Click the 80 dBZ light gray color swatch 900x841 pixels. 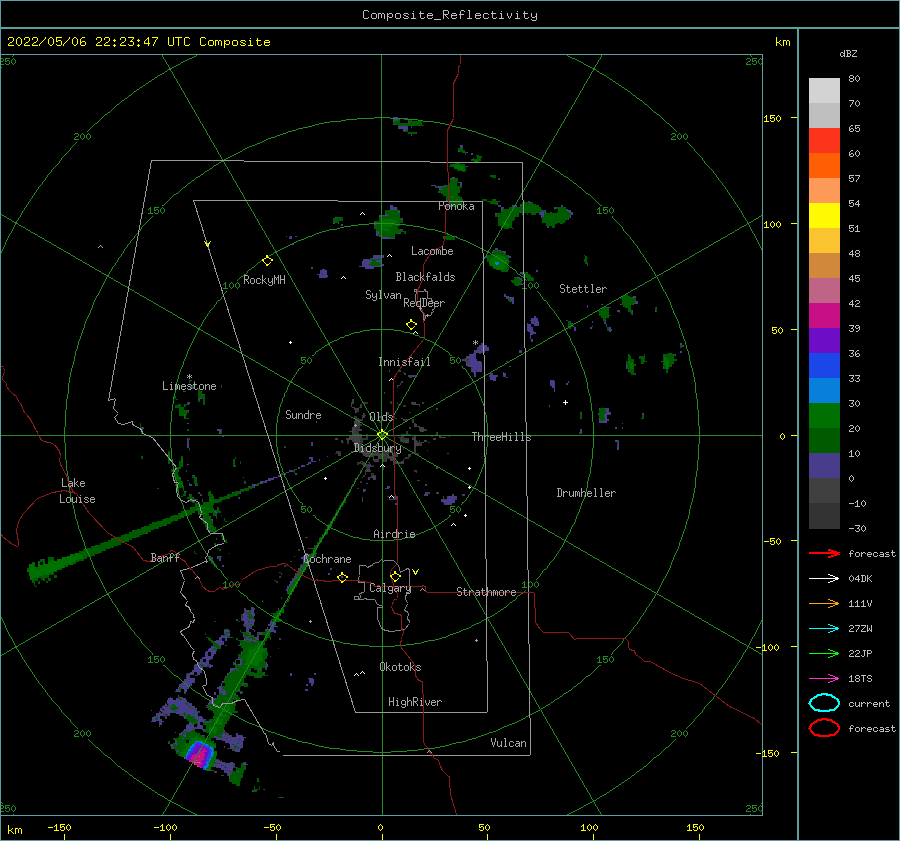pos(824,91)
